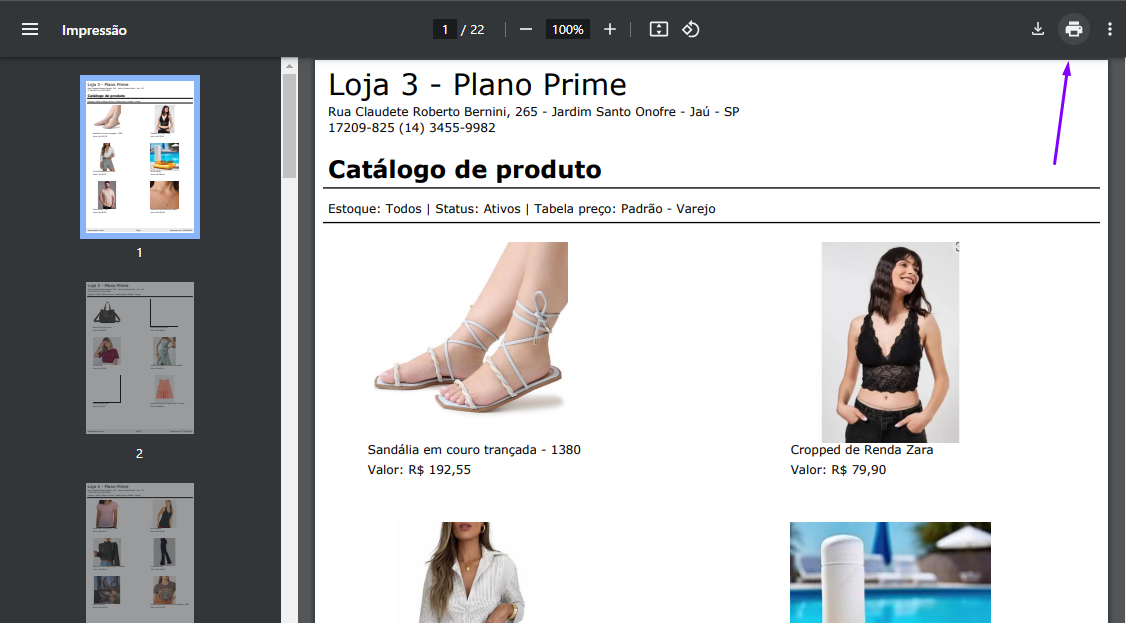The width and height of the screenshot is (1126, 623).
Task: Click the 'Valor: R$ 192,55' price
Action: (x=419, y=470)
